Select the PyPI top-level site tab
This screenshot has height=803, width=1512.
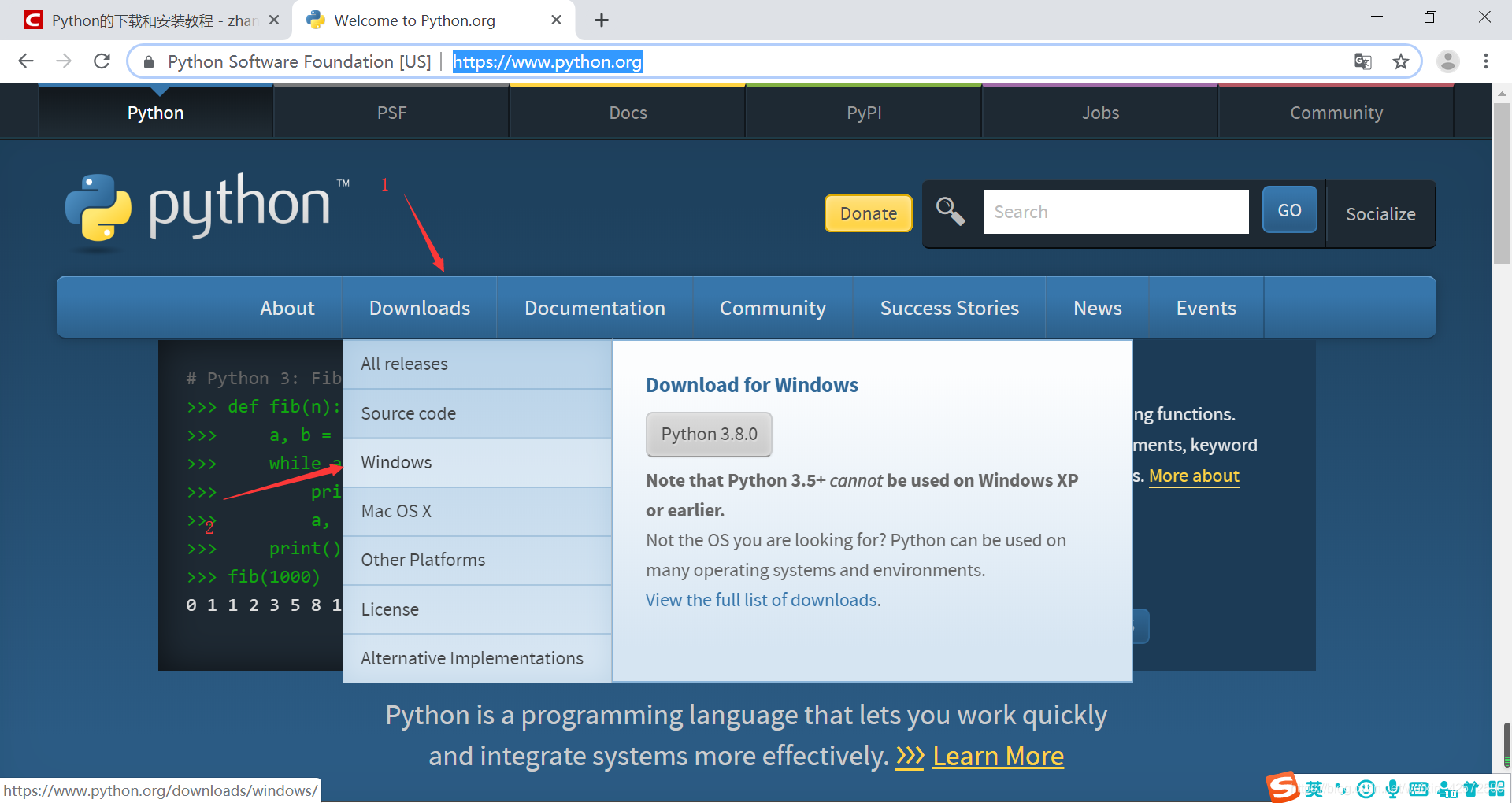point(864,113)
